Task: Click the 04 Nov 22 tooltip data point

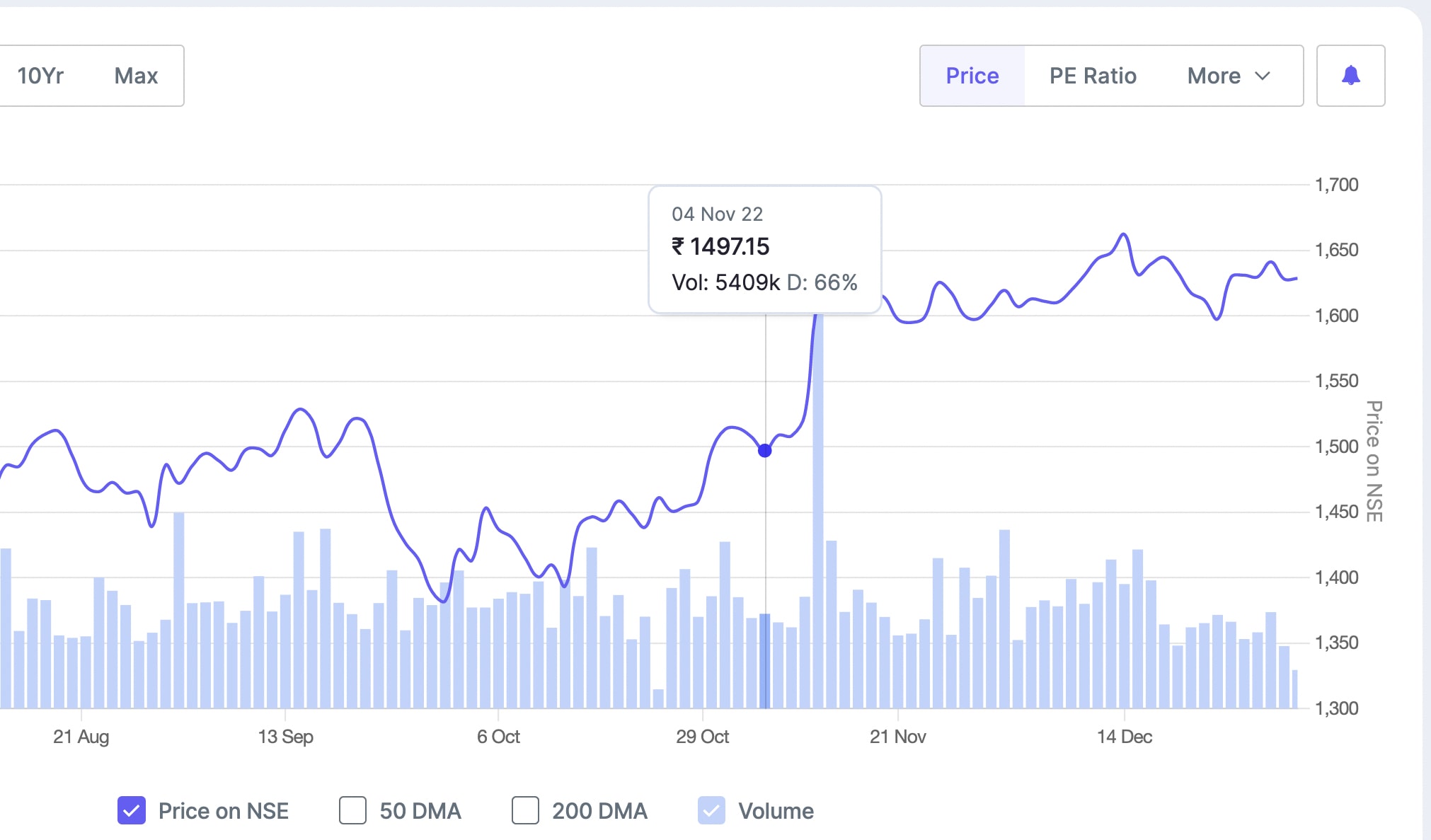Action: (x=765, y=450)
